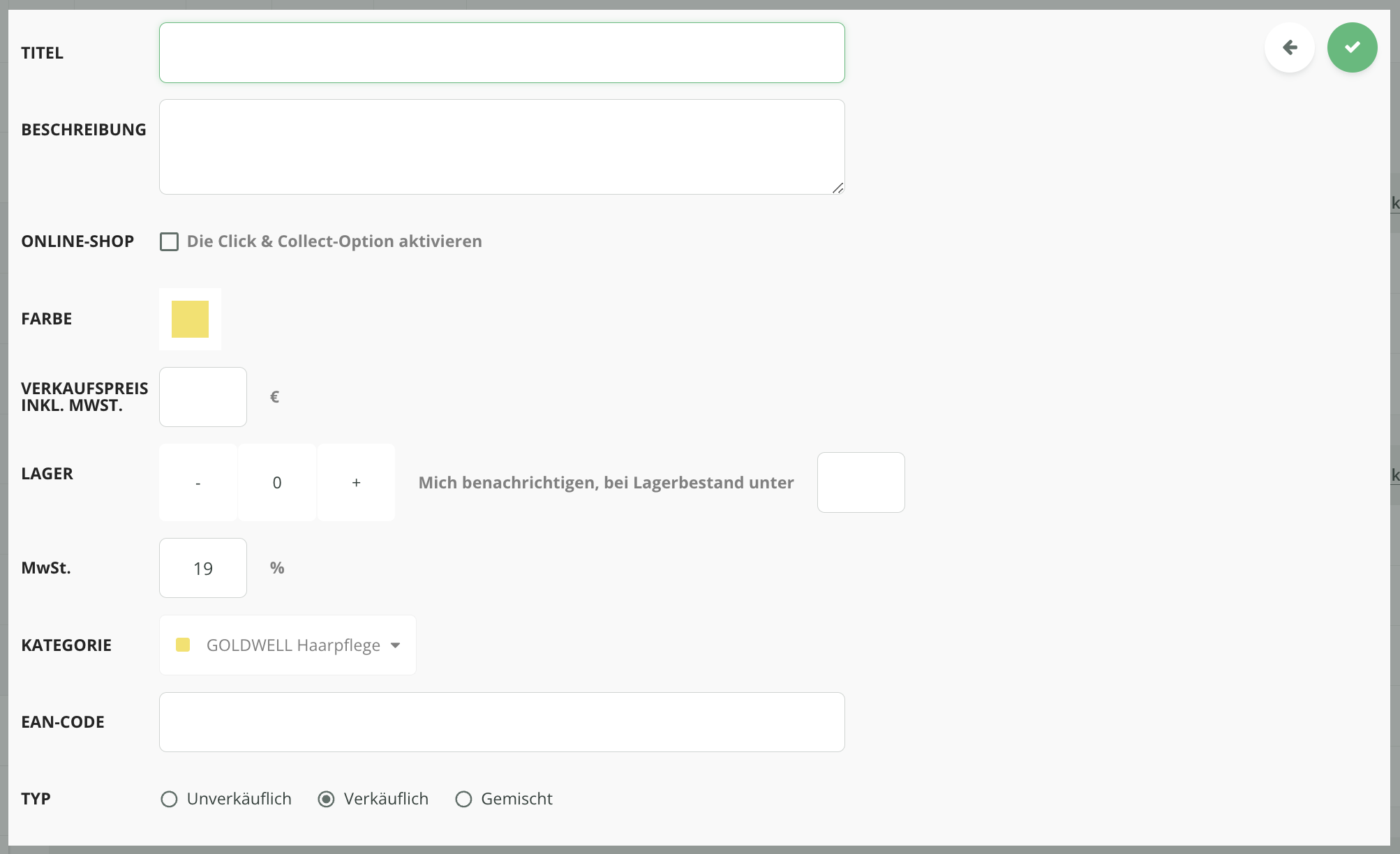Image resolution: width=1400 pixels, height=854 pixels.
Task: Click the Lager quantity field showing 0
Action: tap(277, 483)
